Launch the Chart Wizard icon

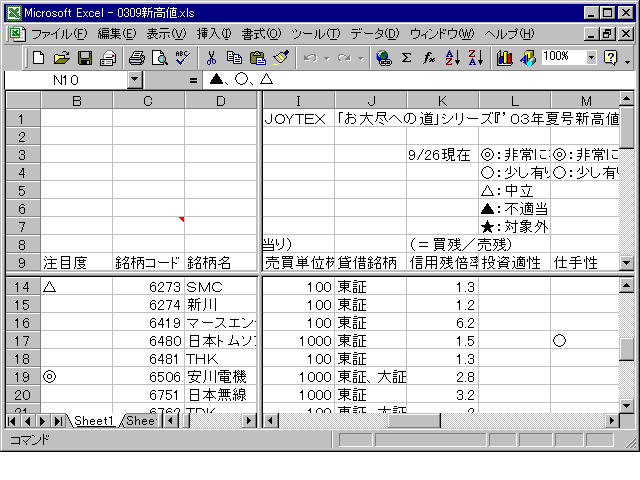click(x=504, y=58)
